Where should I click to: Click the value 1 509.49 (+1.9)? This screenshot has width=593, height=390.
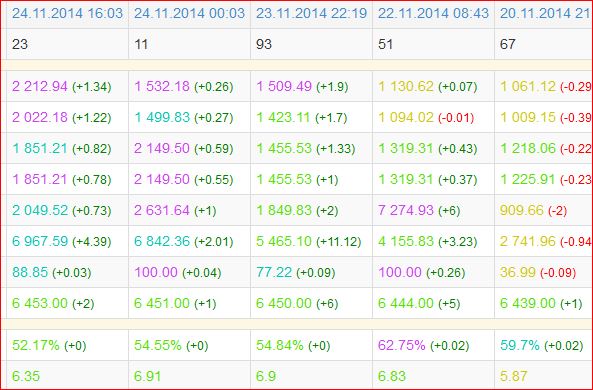tap(302, 87)
